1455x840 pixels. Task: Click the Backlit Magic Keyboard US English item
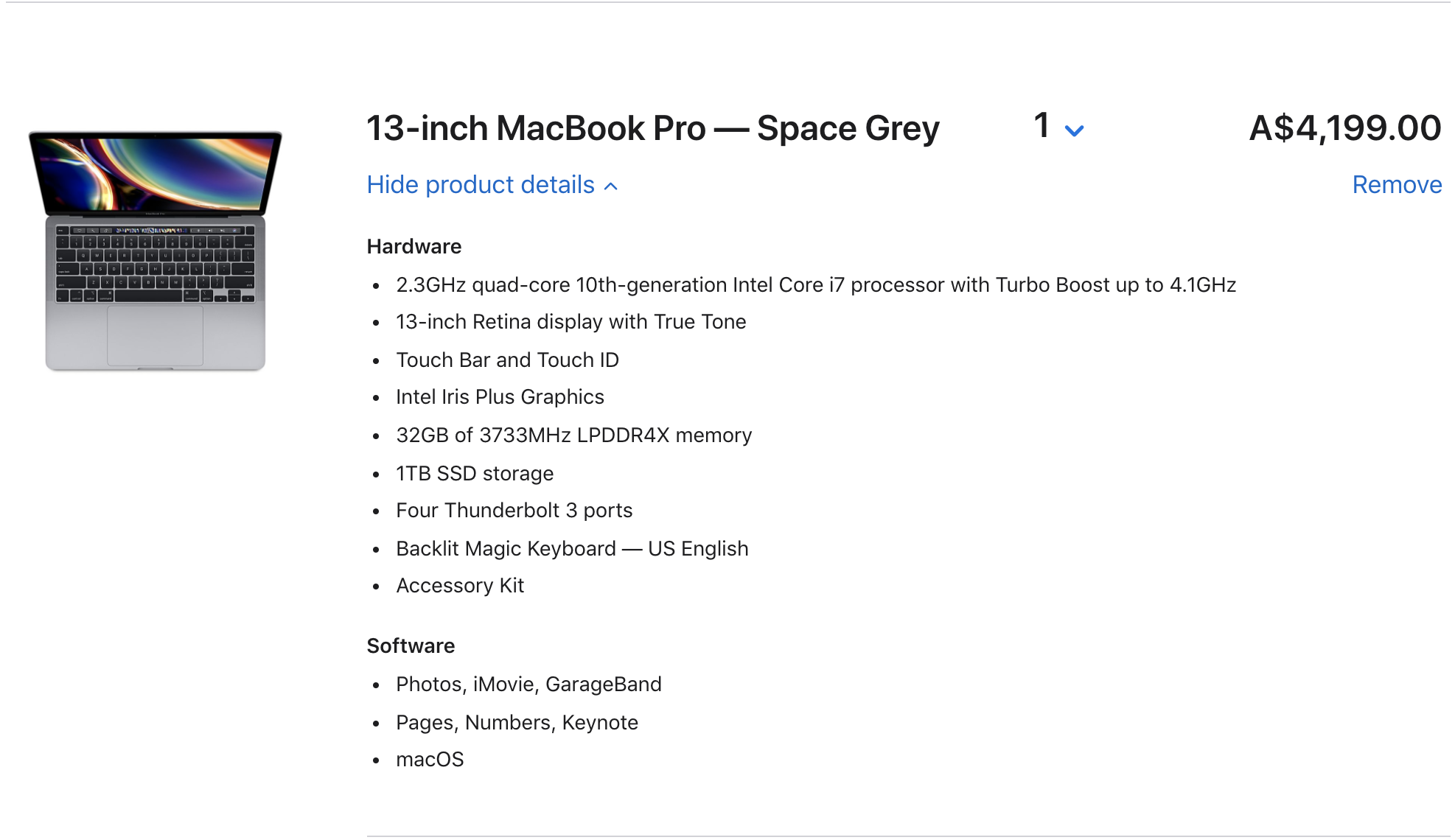click(x=572, y=549)
